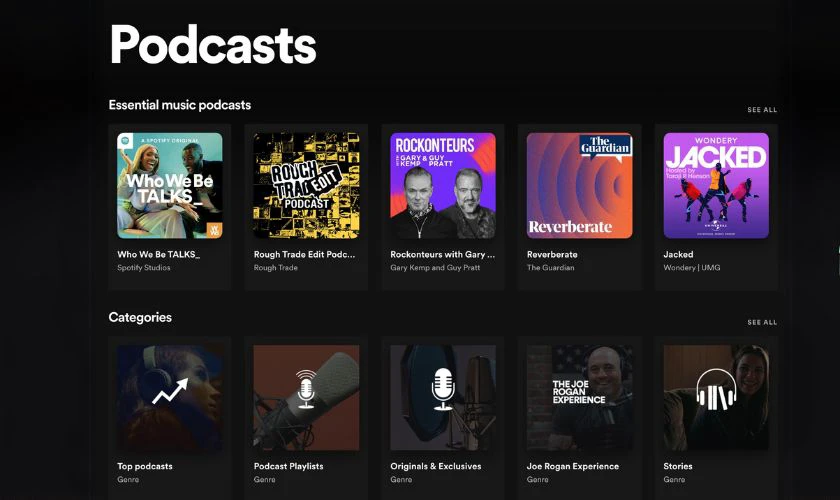Click the trending arrow icon on Top podcasts
The width and height of the screenshot is (840, 500).
coord(170,391)
